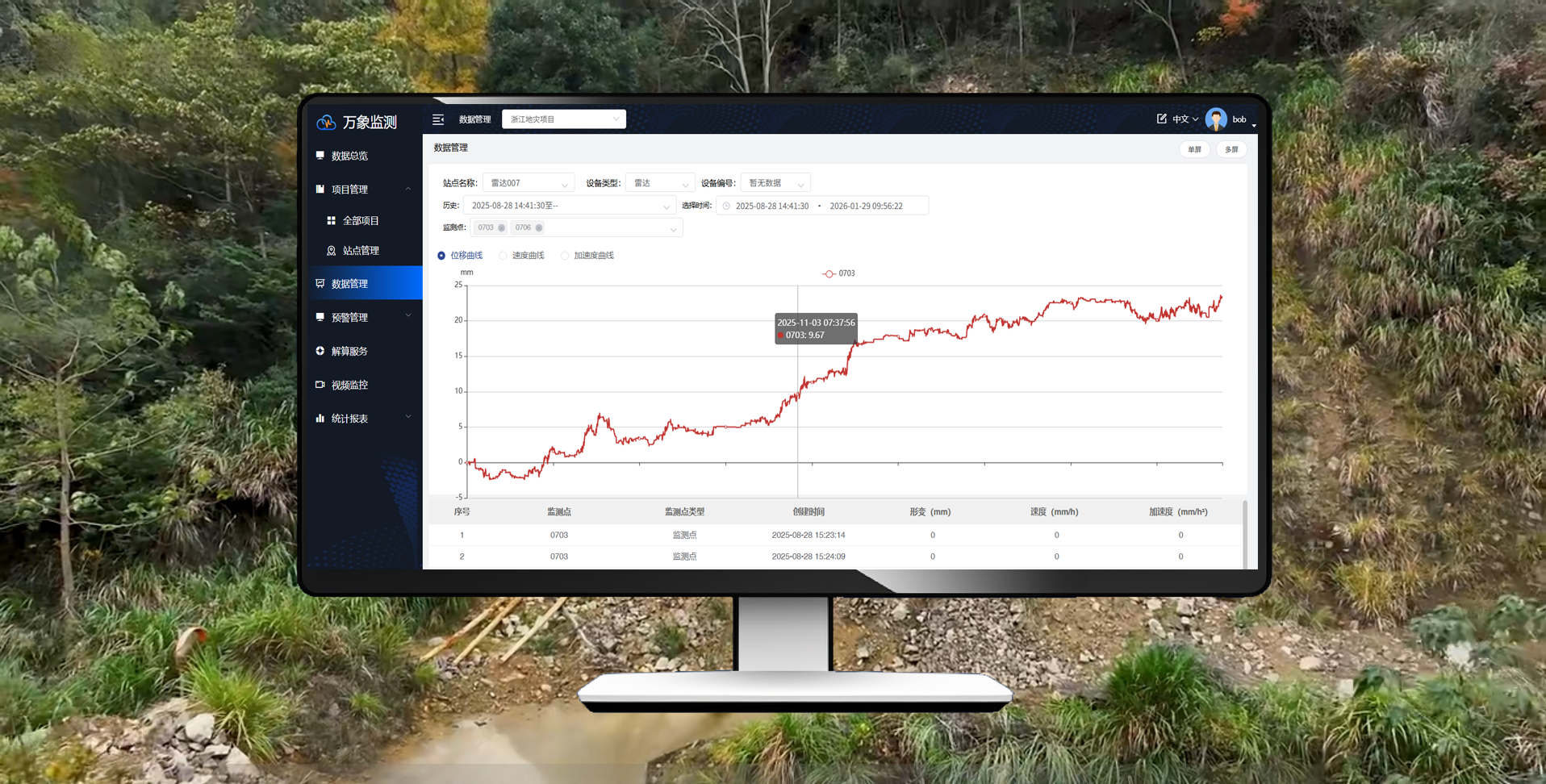The image size is (1546, 784).
Task: Open the 浙江地灾项目 project dropdown
Action: point(563,119)
